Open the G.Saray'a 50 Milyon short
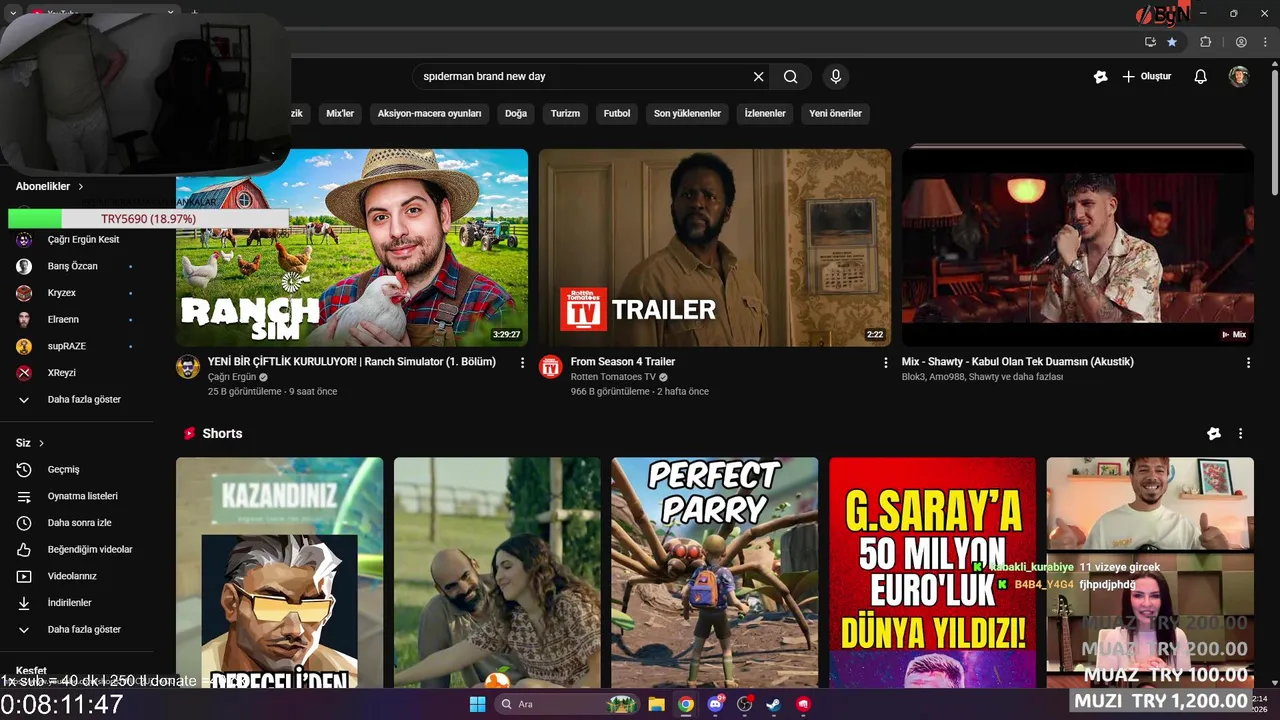This screenshot has height=720, width=1280. [x=933, y=573]
